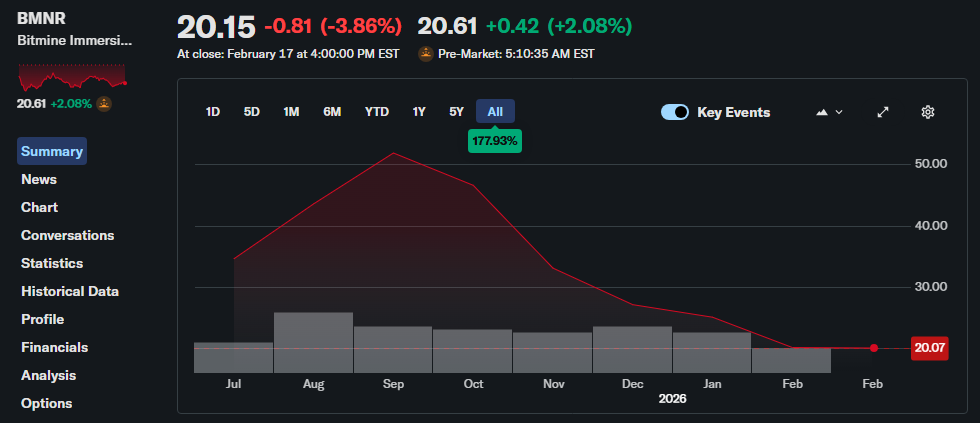This screenshot has height=423, width=980.
Task: Switch chart to 1M range
Action: (291, 112)
